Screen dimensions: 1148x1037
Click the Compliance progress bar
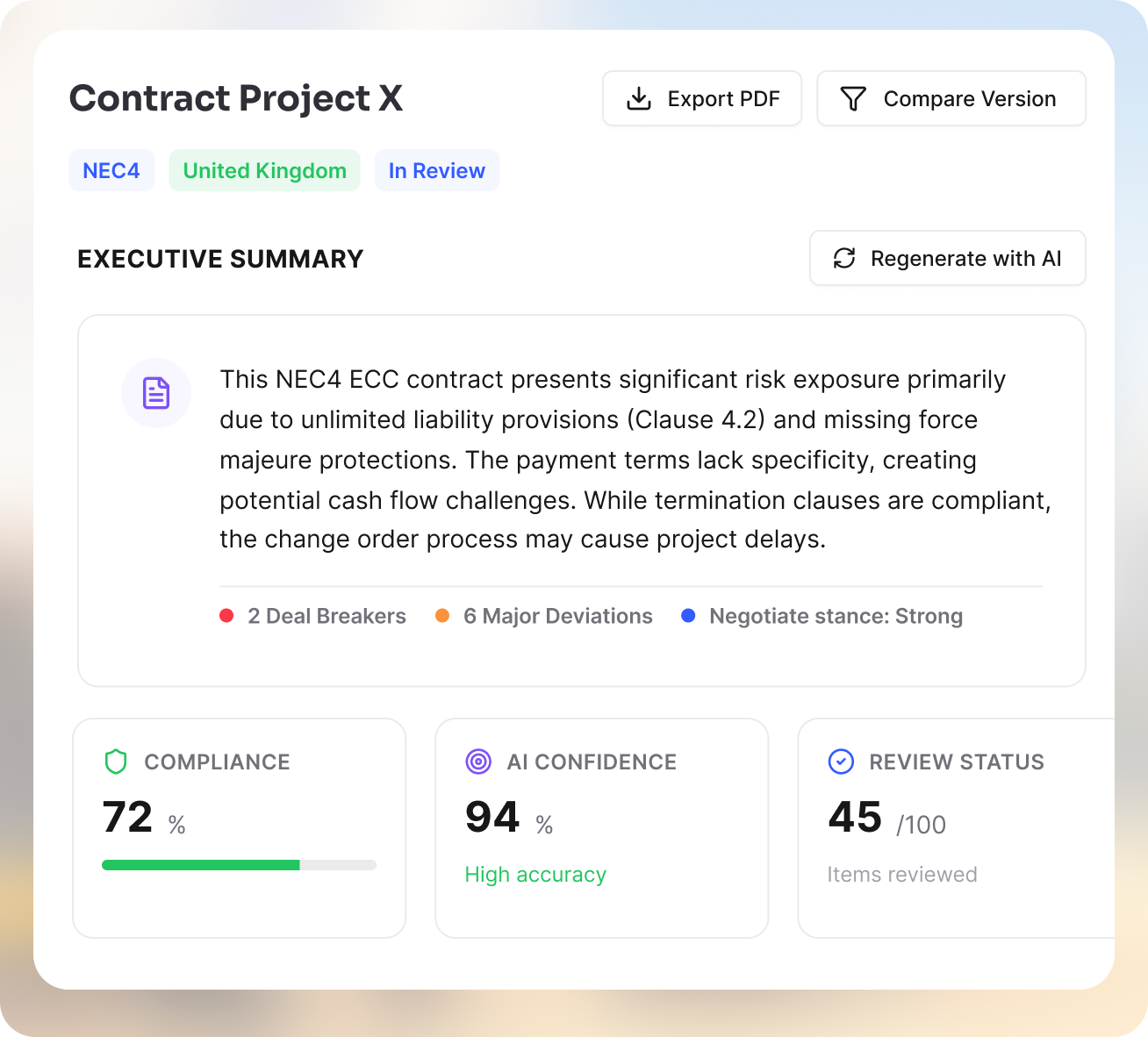(239, 864)
